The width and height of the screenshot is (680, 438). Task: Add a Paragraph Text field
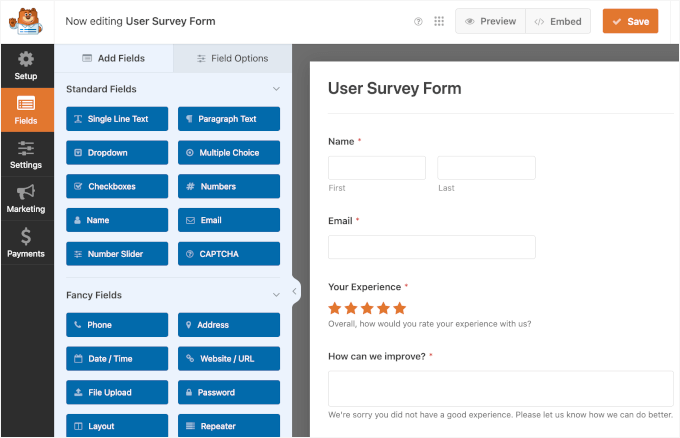pos(229,119)
